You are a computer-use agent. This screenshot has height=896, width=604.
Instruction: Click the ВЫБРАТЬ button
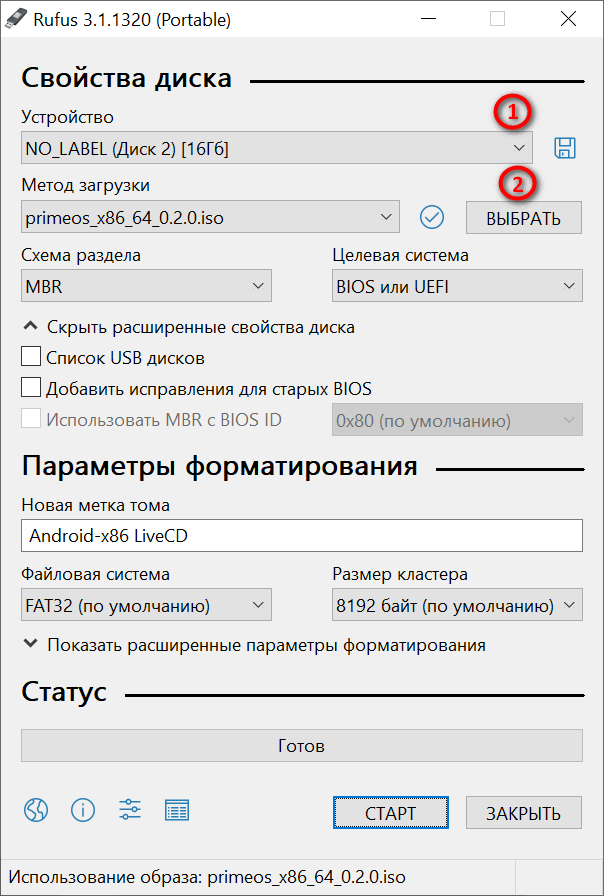[x=524, y=218]
